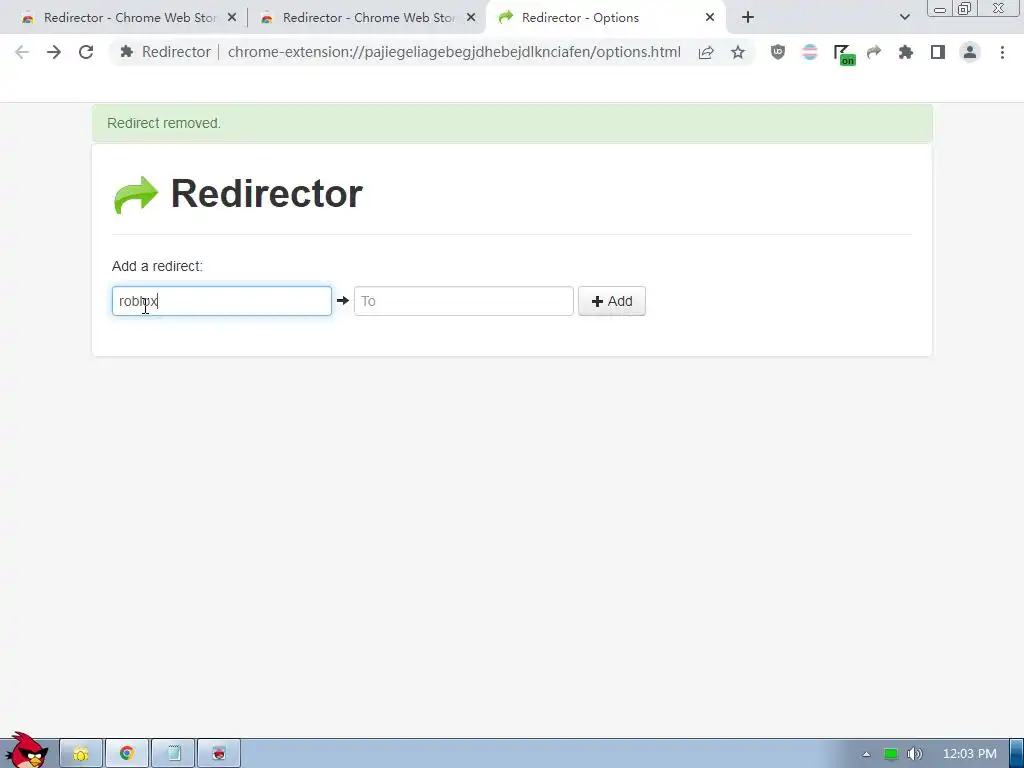Click the 12:03 PM clock
Image resolution: width=1024 pixels, height=768 pixels.
point(970,754)
